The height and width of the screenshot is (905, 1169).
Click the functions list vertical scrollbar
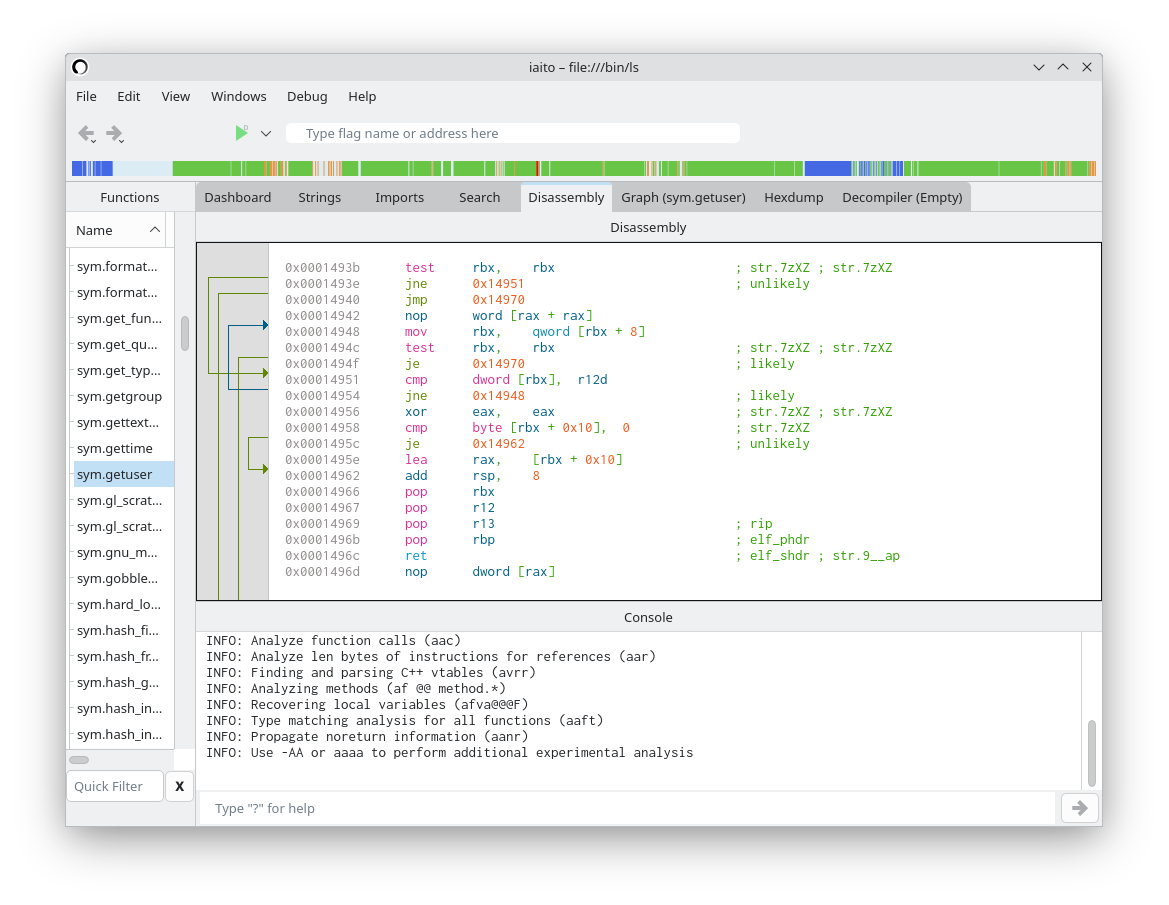[x=185, y=333]
